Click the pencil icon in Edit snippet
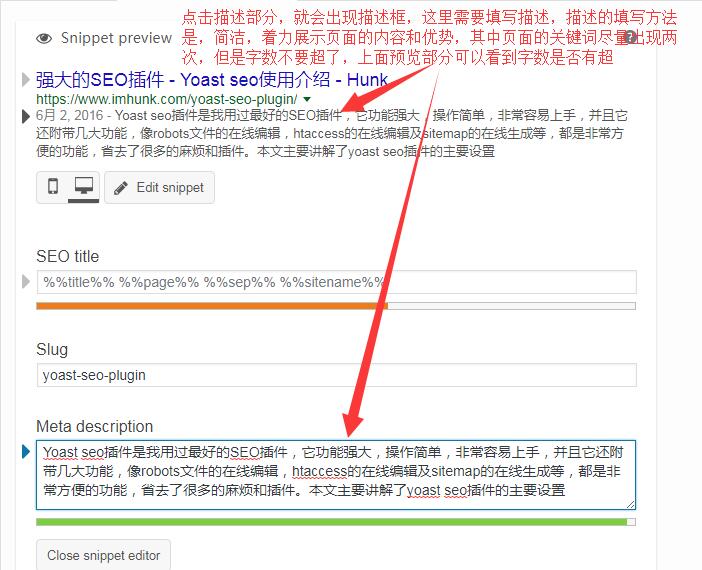This screenshot has height=570, width=702. tap(121, 188)
